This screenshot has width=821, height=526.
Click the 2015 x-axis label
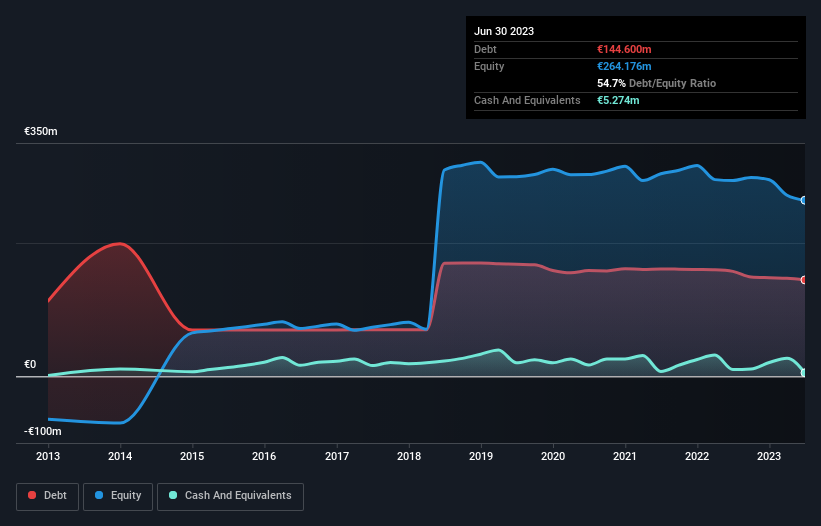click(x=192, y=456)
